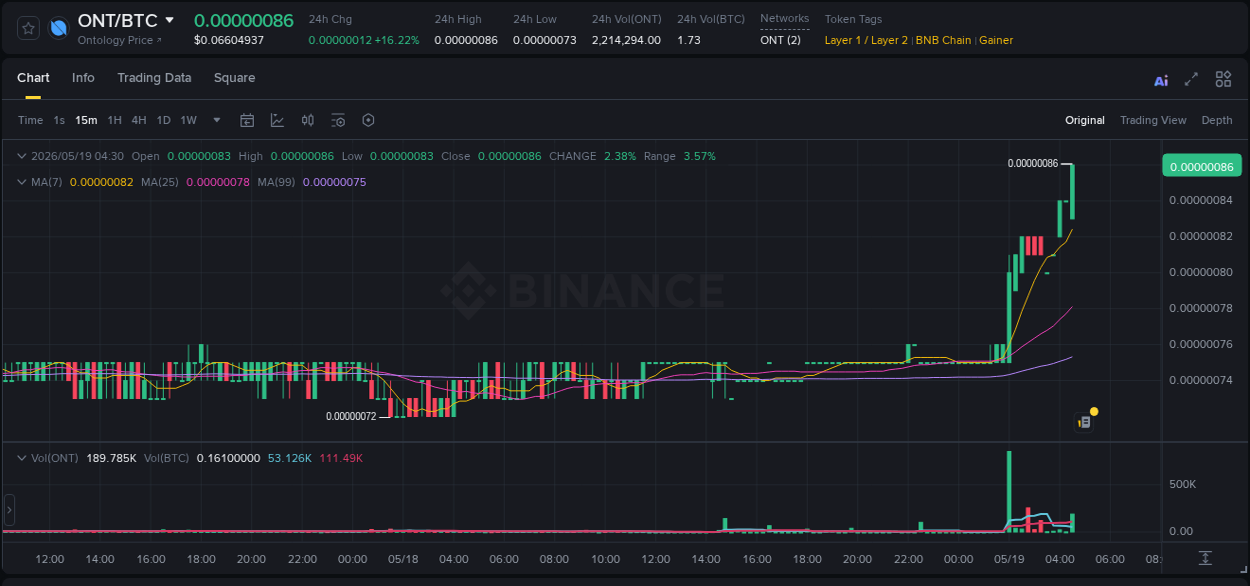1250x586 pixels.
Task: Open the AI analysis icon
Action: point(1161,80)
